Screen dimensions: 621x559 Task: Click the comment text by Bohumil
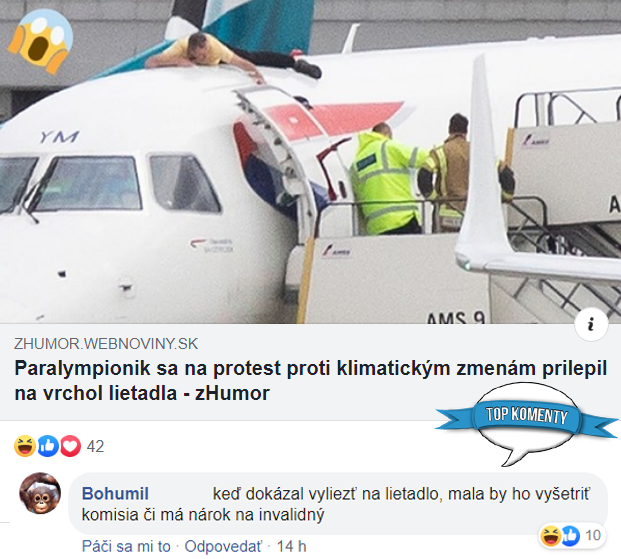coord(336,504)
